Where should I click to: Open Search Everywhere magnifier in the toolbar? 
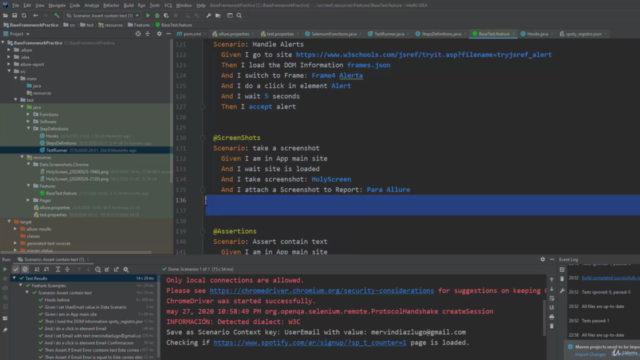[239, 16]
